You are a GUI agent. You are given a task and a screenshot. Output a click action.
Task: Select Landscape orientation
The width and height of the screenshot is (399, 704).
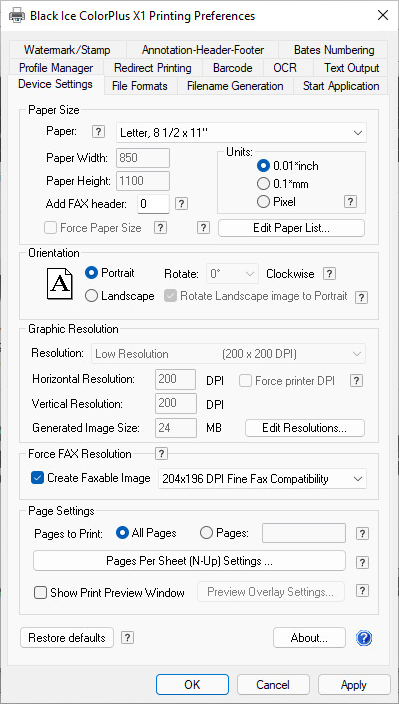coord(91,296)
